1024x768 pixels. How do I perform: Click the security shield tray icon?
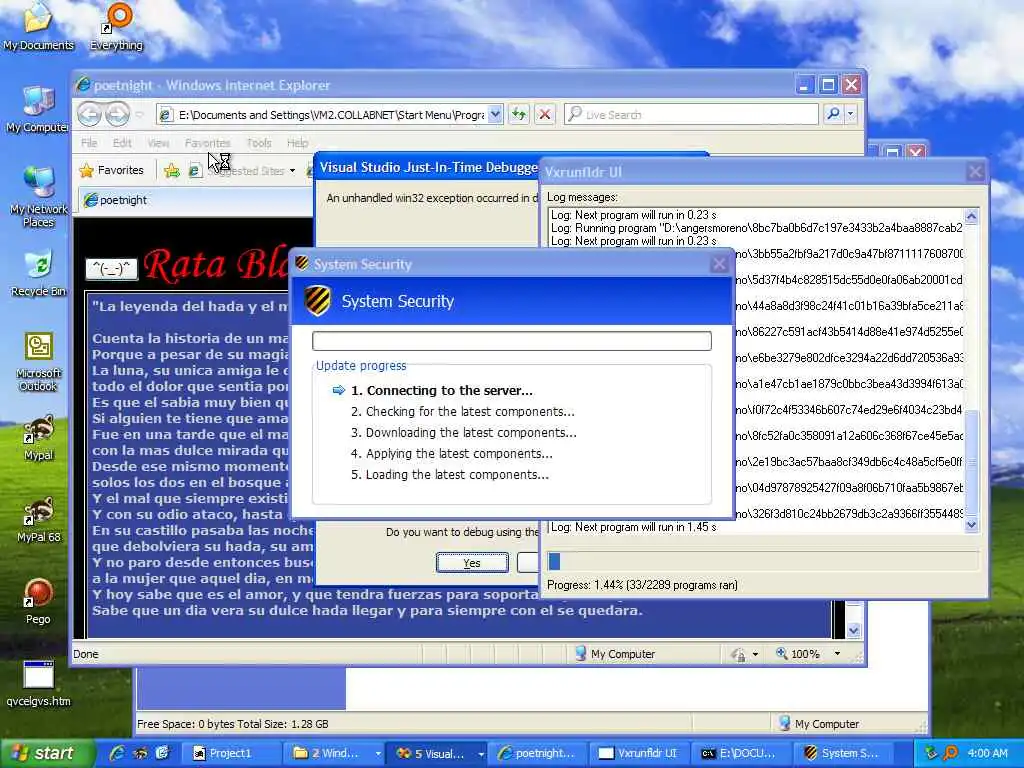pyautogui.click(x=931, y=753)
